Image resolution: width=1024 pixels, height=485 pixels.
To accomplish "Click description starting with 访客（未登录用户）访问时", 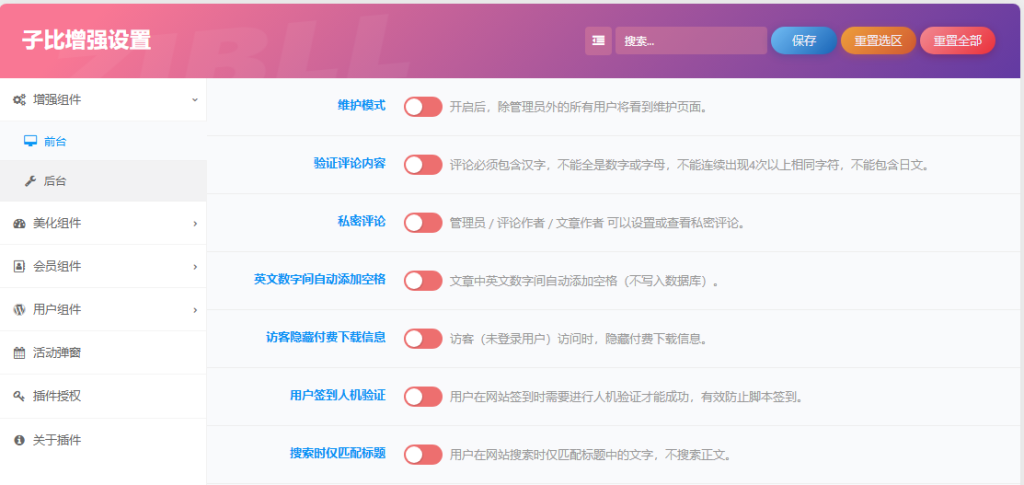I will point(578,339).
